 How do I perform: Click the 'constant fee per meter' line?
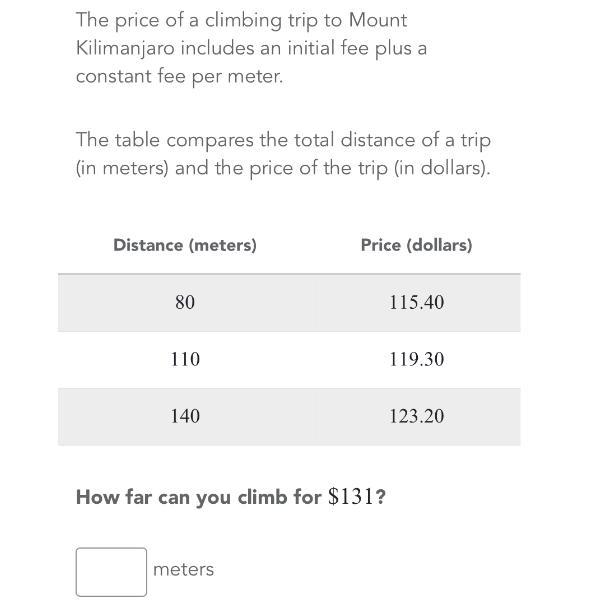[179, 76]
